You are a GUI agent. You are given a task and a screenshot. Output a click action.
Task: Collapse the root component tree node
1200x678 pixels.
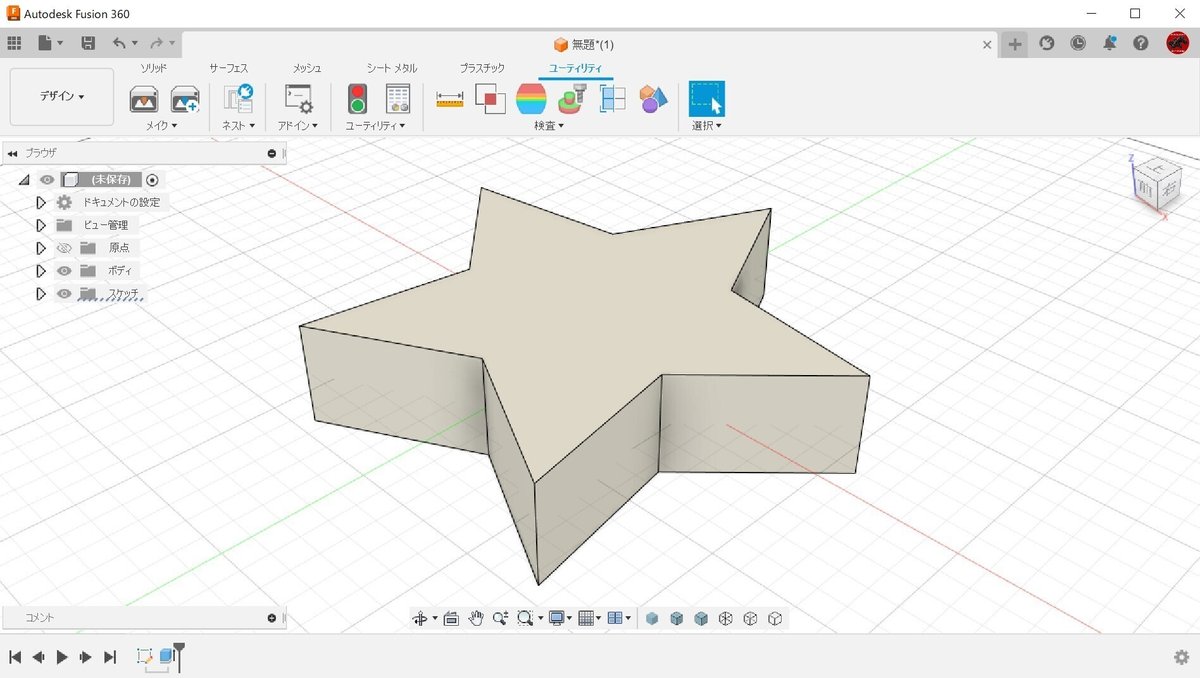pos(24,180)
